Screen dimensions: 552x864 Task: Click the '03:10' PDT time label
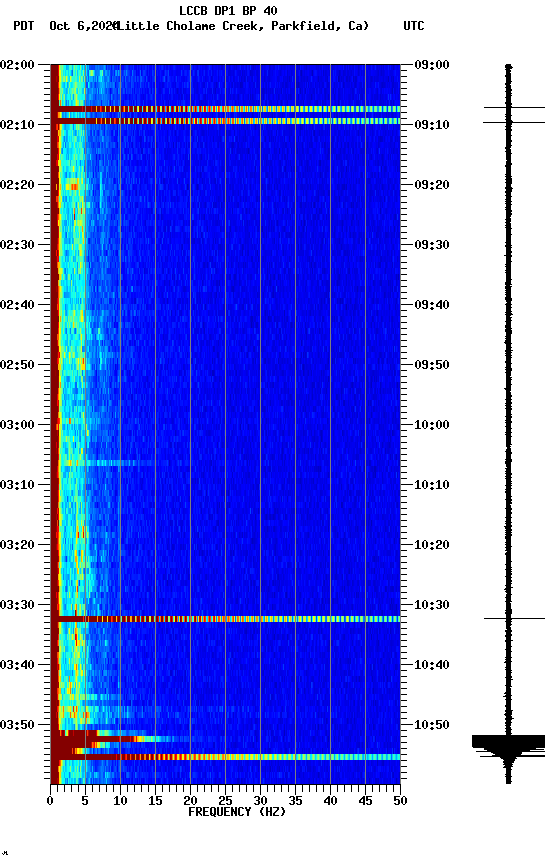(x=17, y=485)
